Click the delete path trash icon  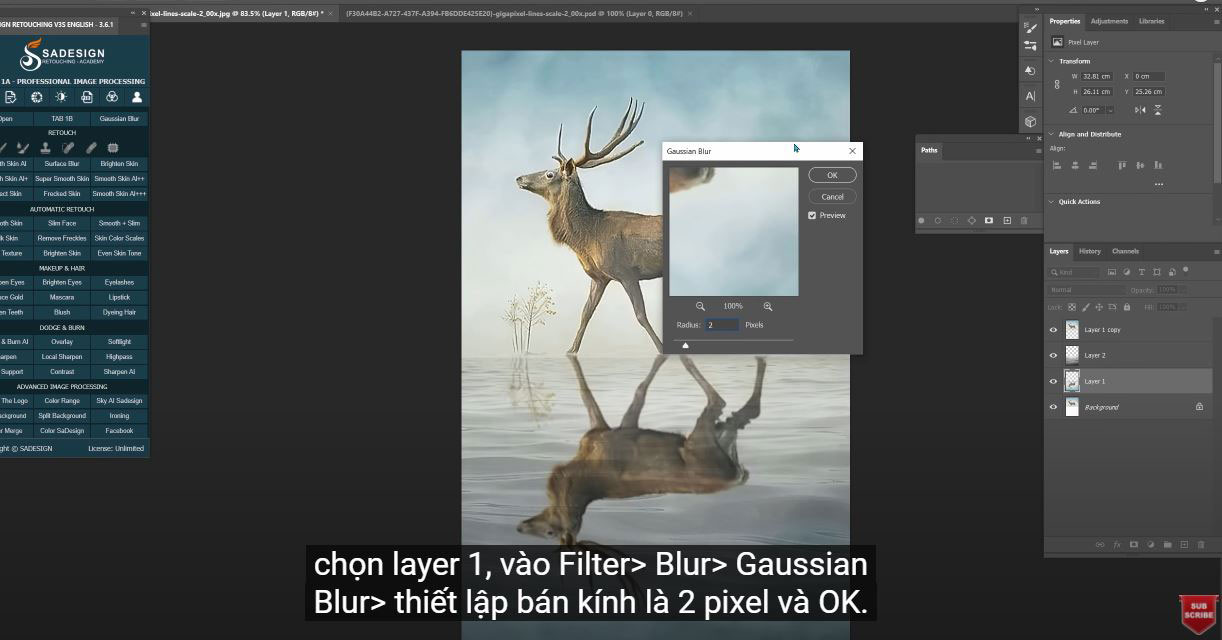[x=1024, y=220]
